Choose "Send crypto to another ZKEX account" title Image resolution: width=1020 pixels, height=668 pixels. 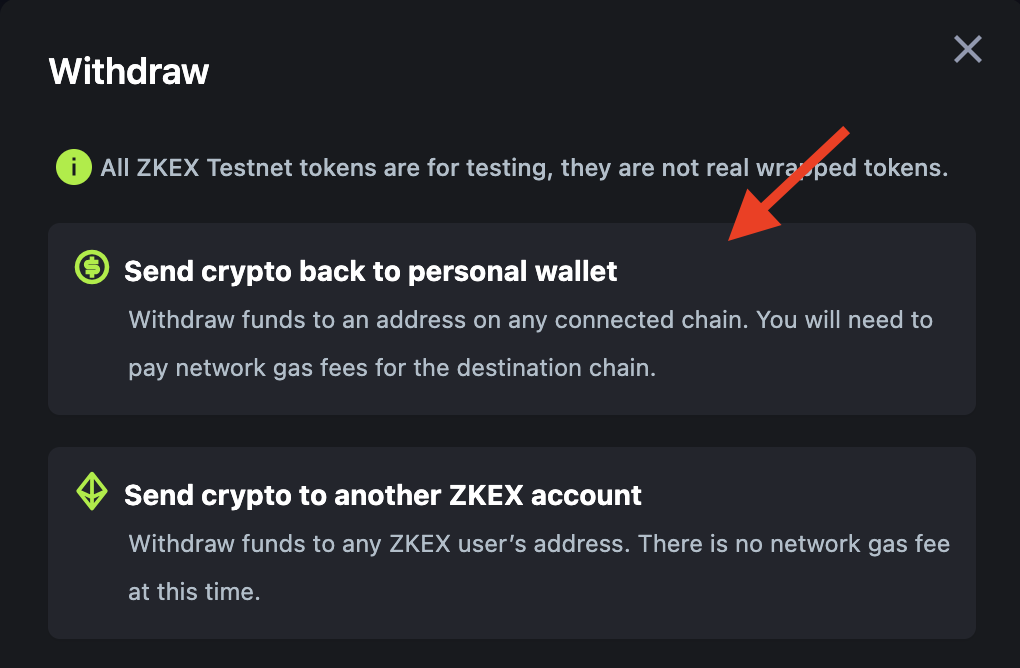[382, 495]
